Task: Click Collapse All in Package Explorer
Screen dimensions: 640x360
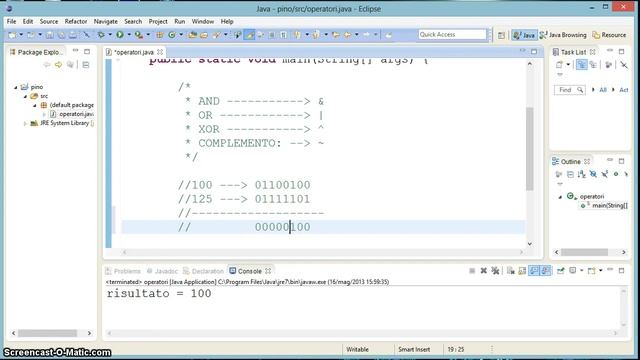Action: tap(86, 65)
